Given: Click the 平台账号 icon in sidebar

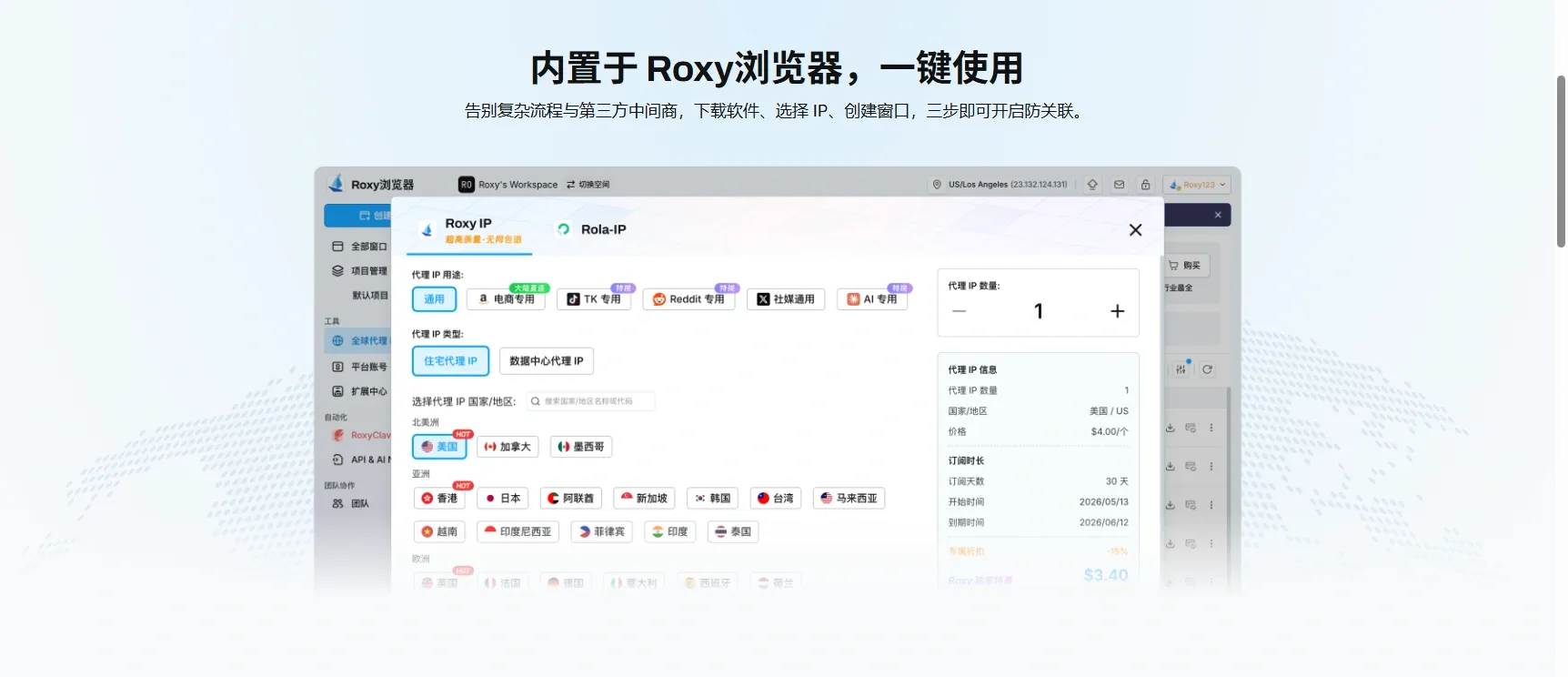Looking at the screenshot, I should tap(338, 367).
